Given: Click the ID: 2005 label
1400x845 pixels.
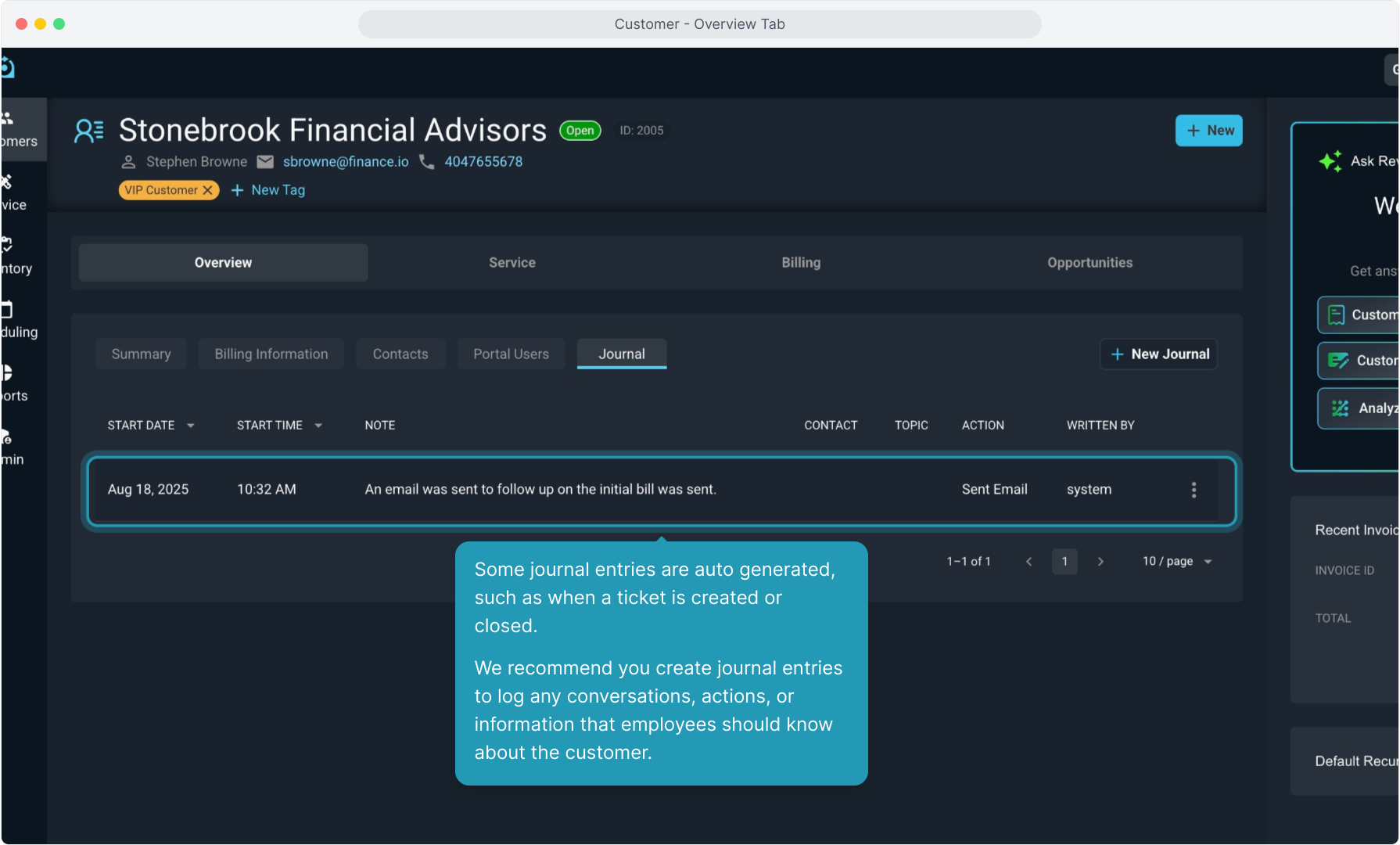Looking at the screenshot, I should [642, 131].
